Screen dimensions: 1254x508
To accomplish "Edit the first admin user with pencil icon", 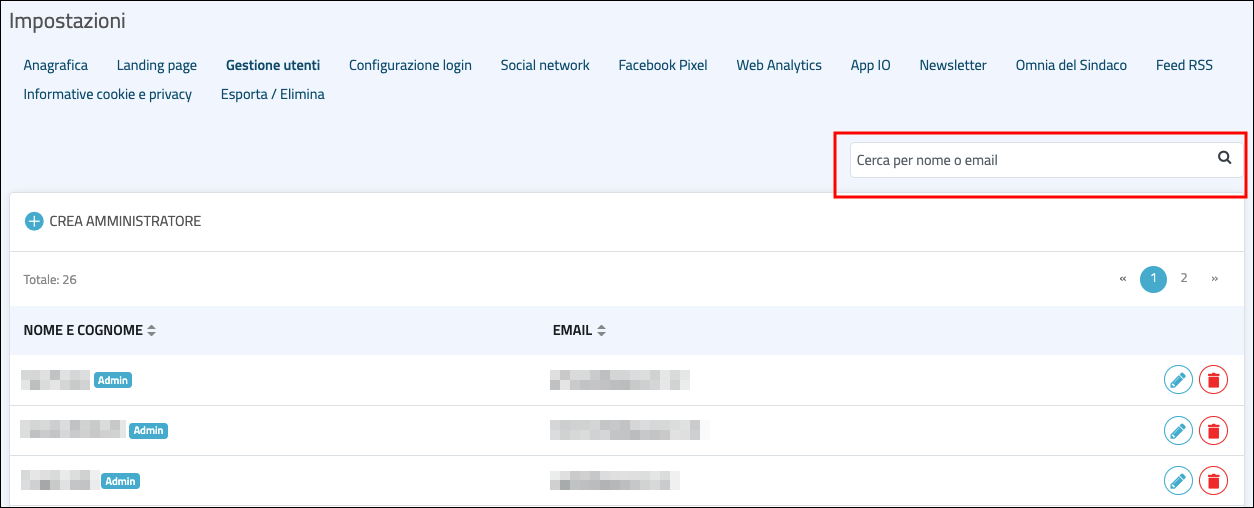I will click(1179, 380).
